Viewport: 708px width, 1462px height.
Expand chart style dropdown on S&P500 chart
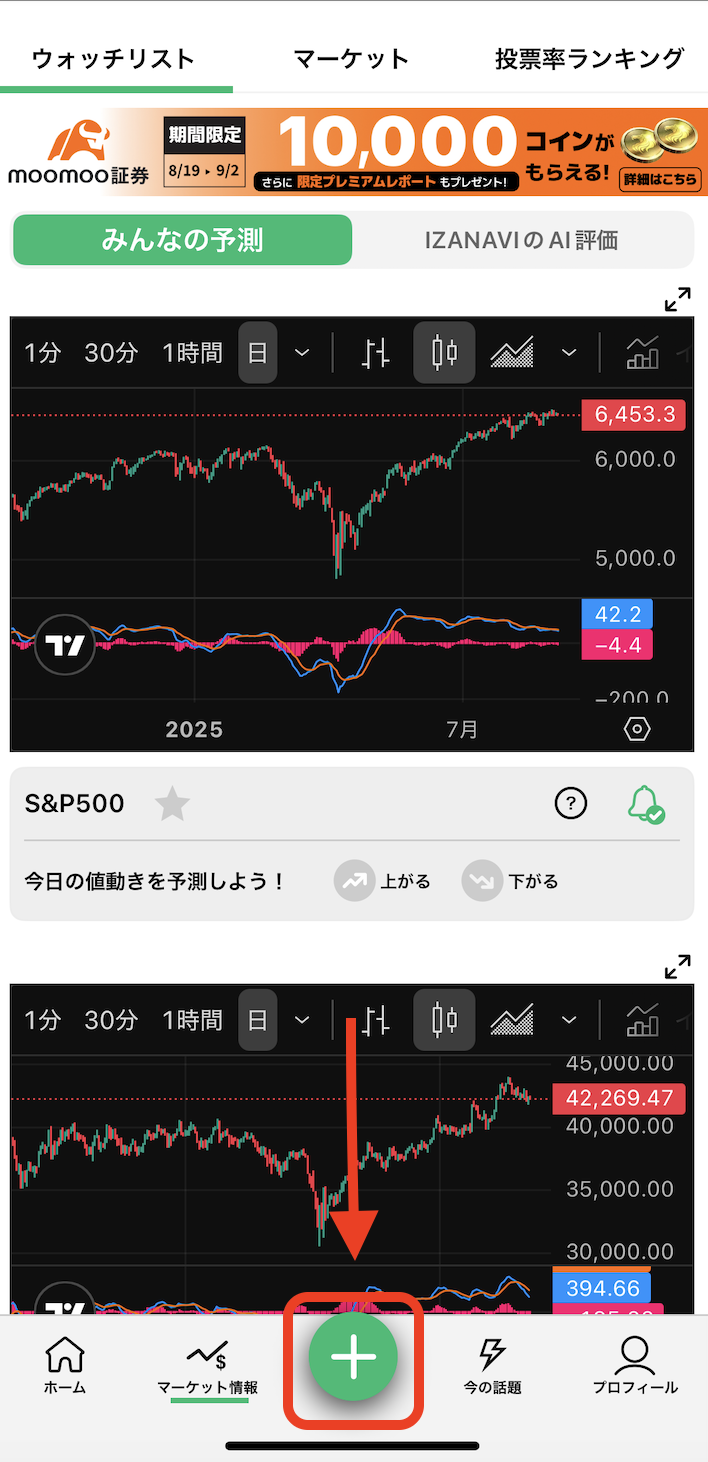point(569,353)
